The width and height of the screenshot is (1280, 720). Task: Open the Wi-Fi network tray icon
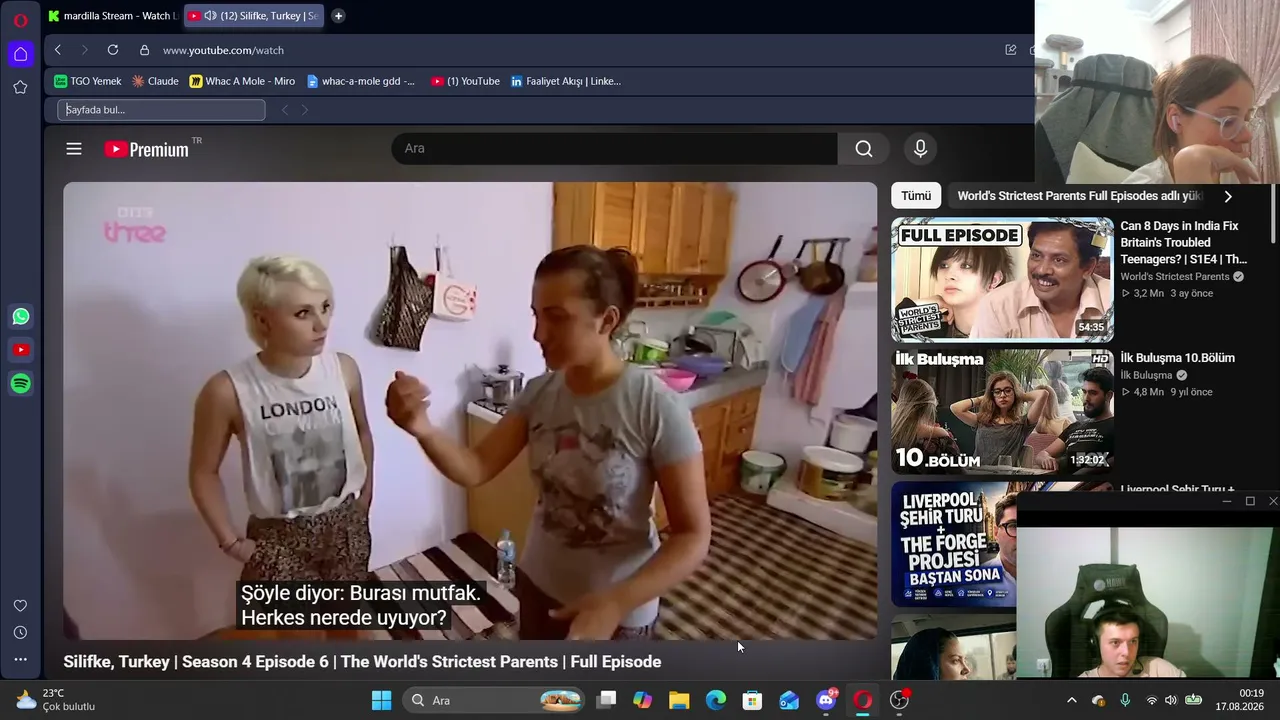(1151, 700)
